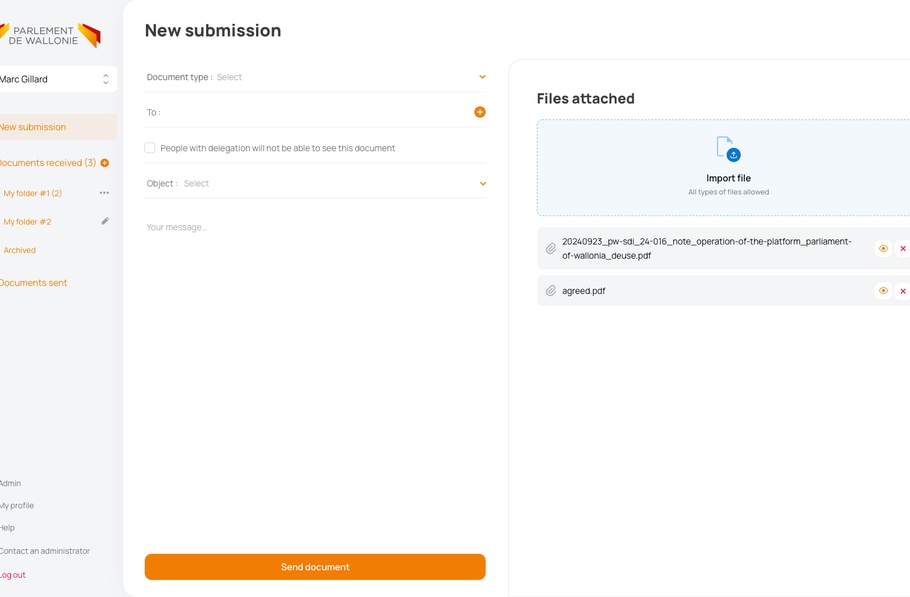Click the Log out link
The width and height of the screenshot is (910, 597).
tap(13, 575)
